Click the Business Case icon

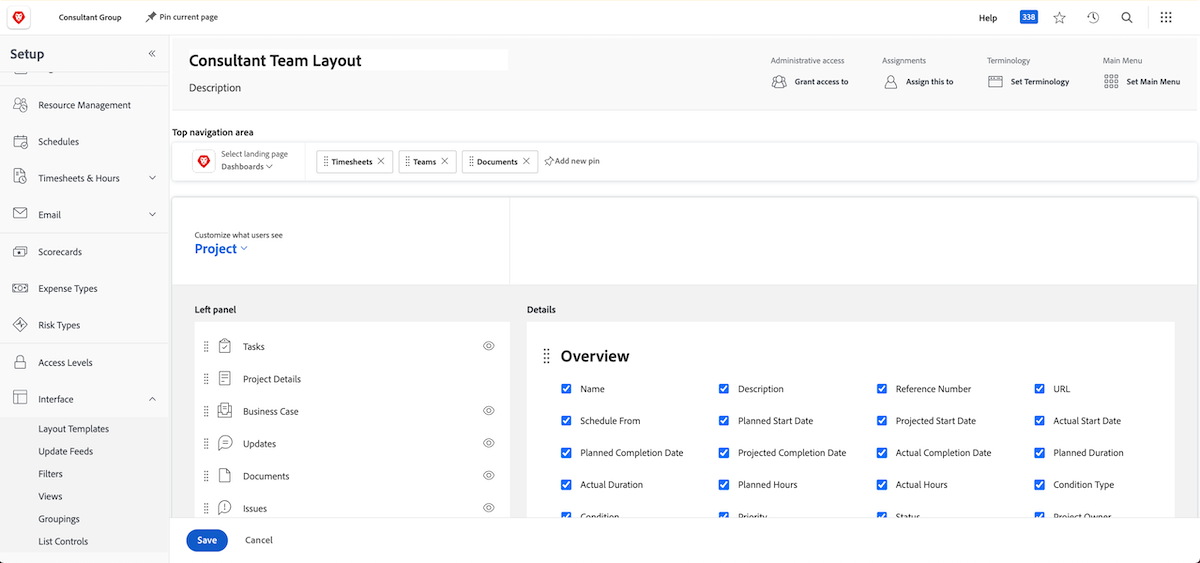tap(225, 411)
